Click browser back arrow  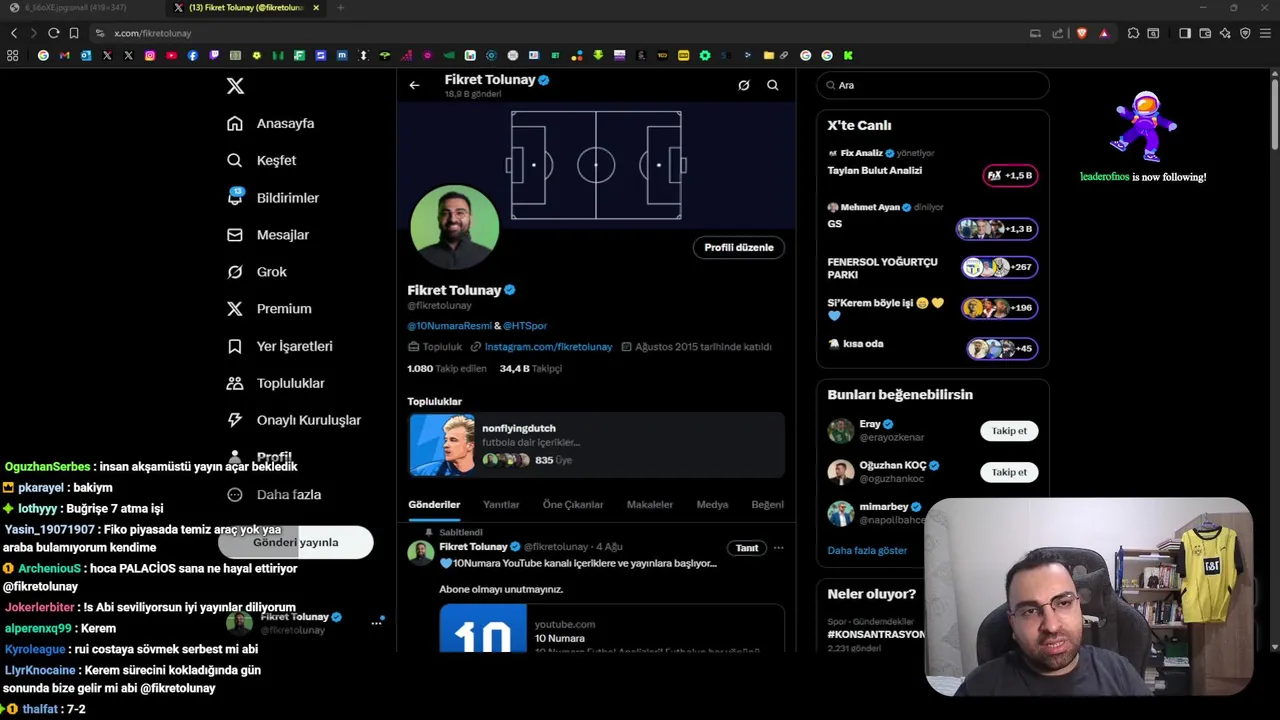pos(14,33)
